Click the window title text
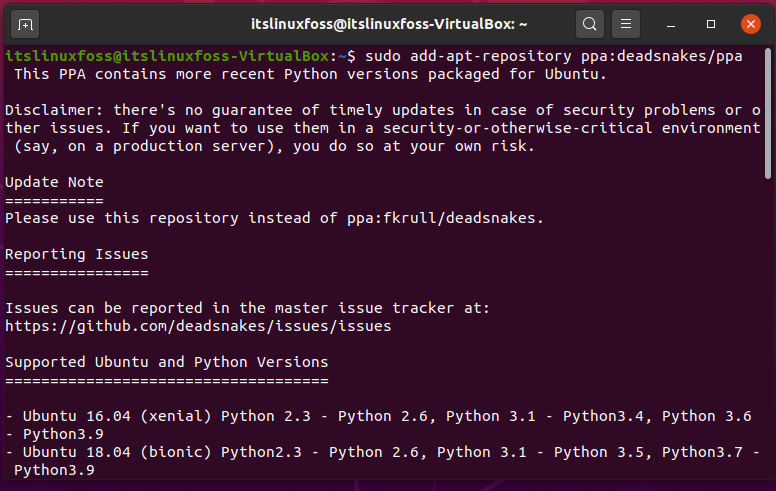This screenshot has height=491, width=776. pos(389,24)
